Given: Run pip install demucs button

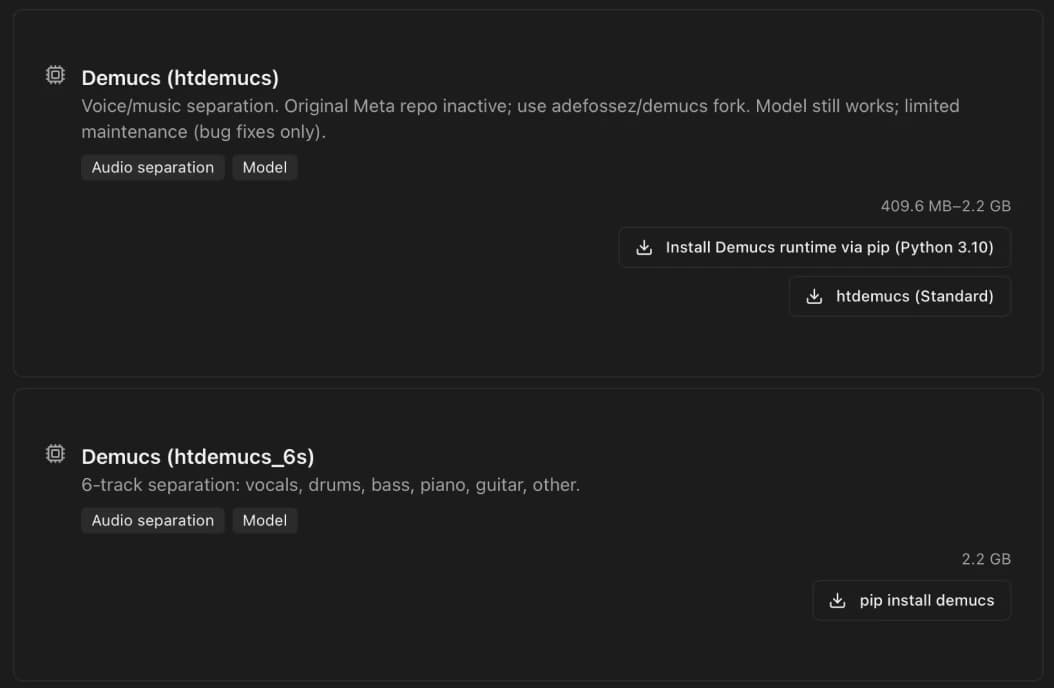Looking at the screenshot, I should 912,600.
